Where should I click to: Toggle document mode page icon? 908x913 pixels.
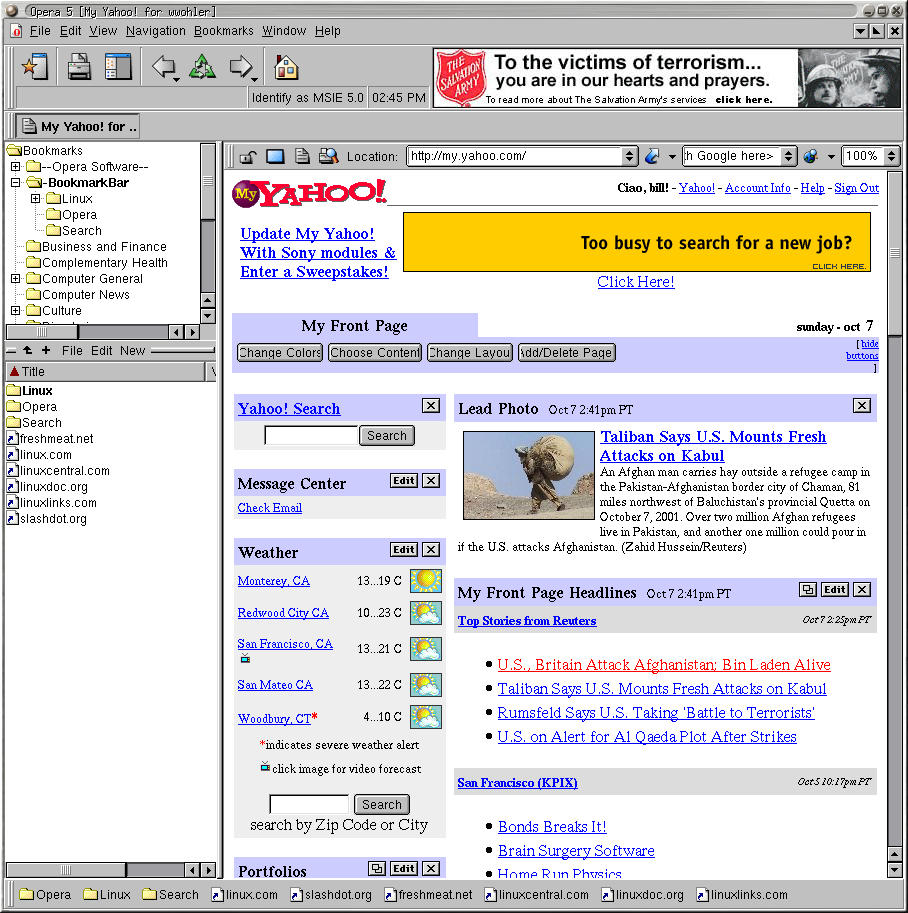click(x=301, y=156)
